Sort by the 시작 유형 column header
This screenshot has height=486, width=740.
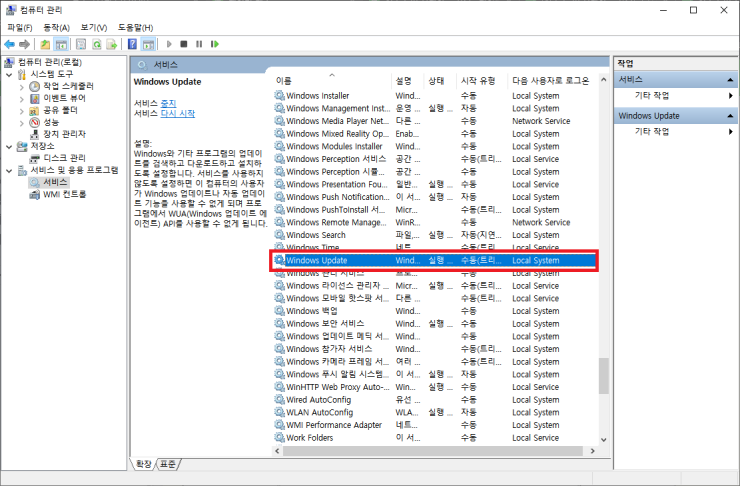[482, 81]
